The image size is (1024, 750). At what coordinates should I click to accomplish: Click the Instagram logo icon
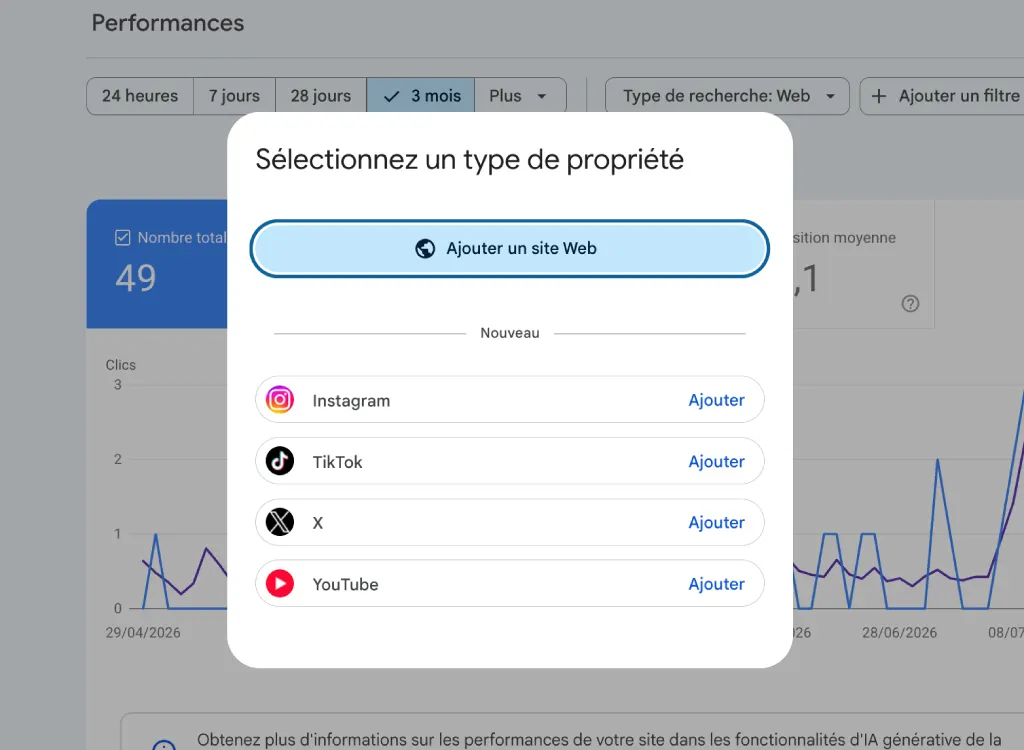(280, 400)
